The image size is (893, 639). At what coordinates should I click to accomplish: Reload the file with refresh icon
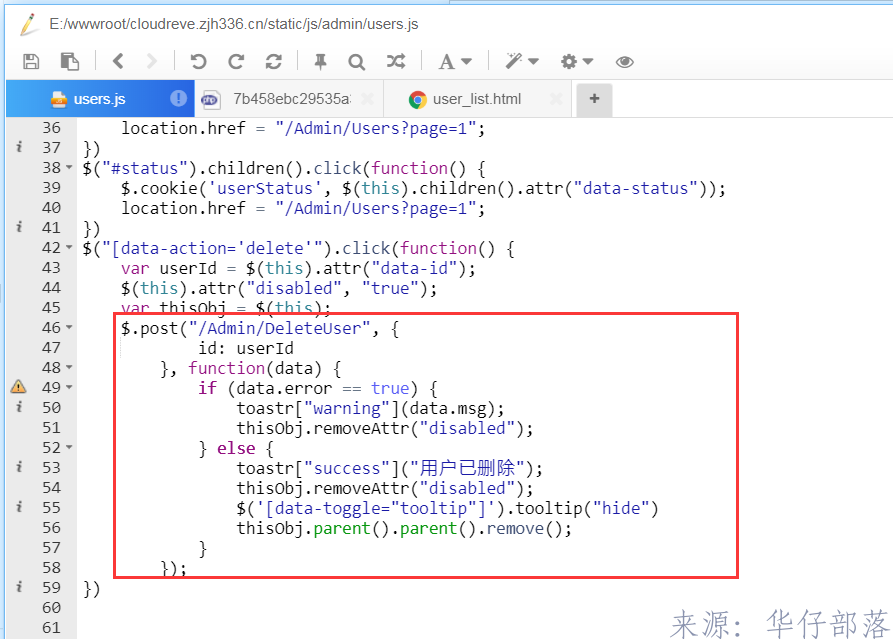coord(273,62)
